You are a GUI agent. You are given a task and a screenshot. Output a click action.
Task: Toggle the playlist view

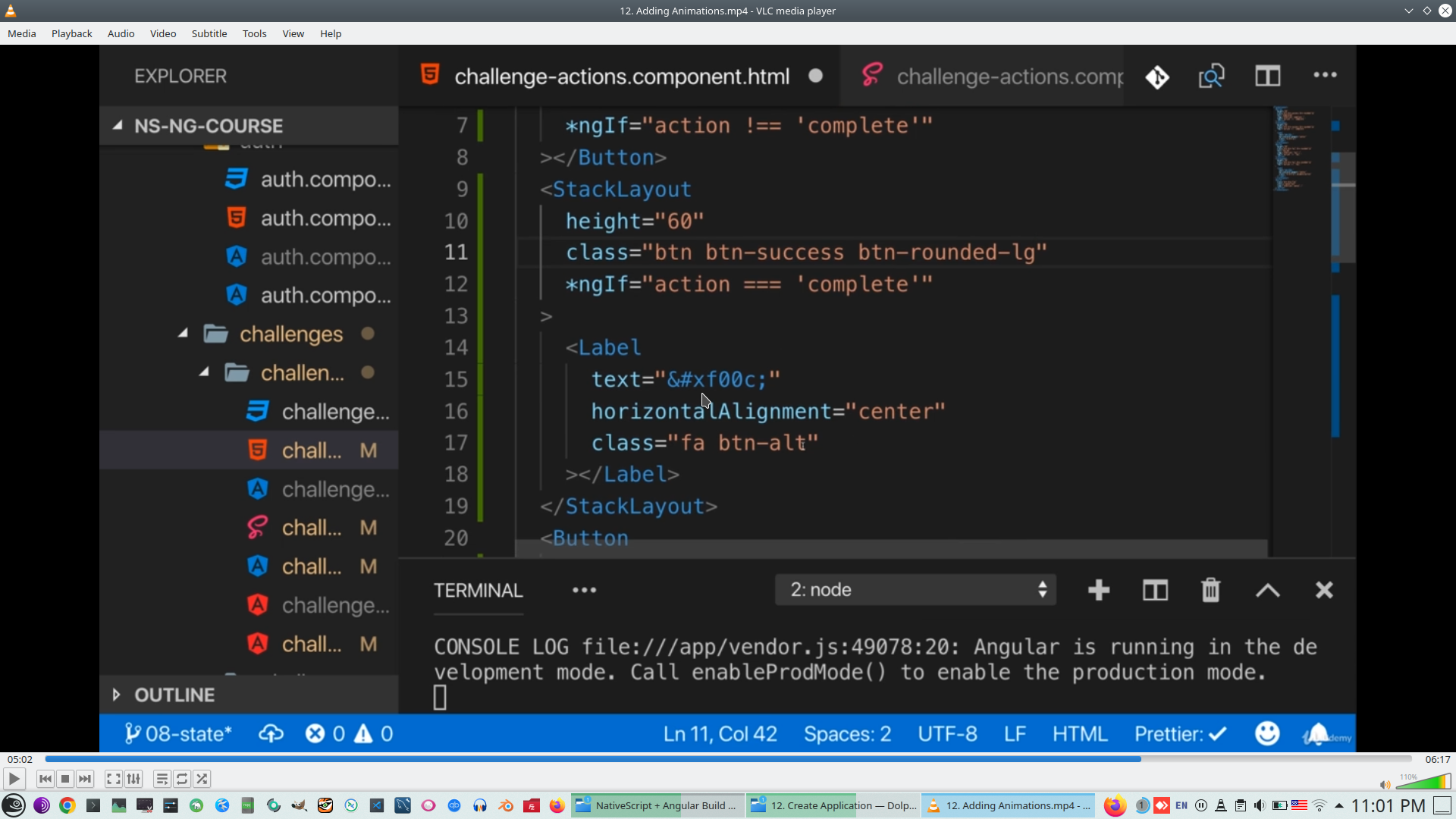[x=162, y=779]
